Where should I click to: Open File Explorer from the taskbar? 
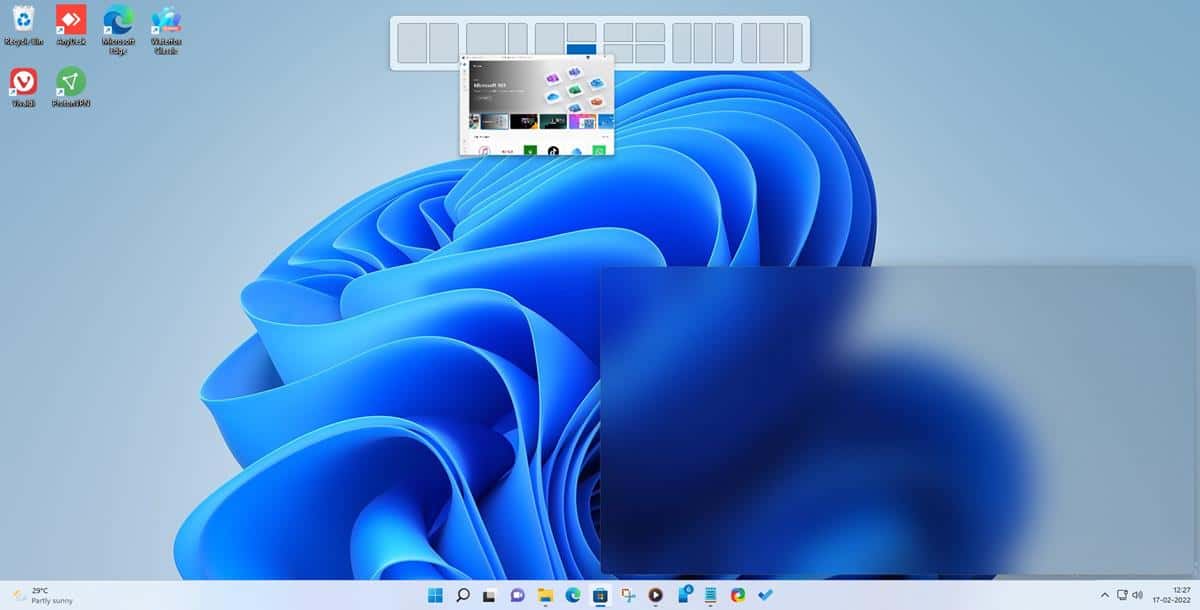tap(545, 595)
